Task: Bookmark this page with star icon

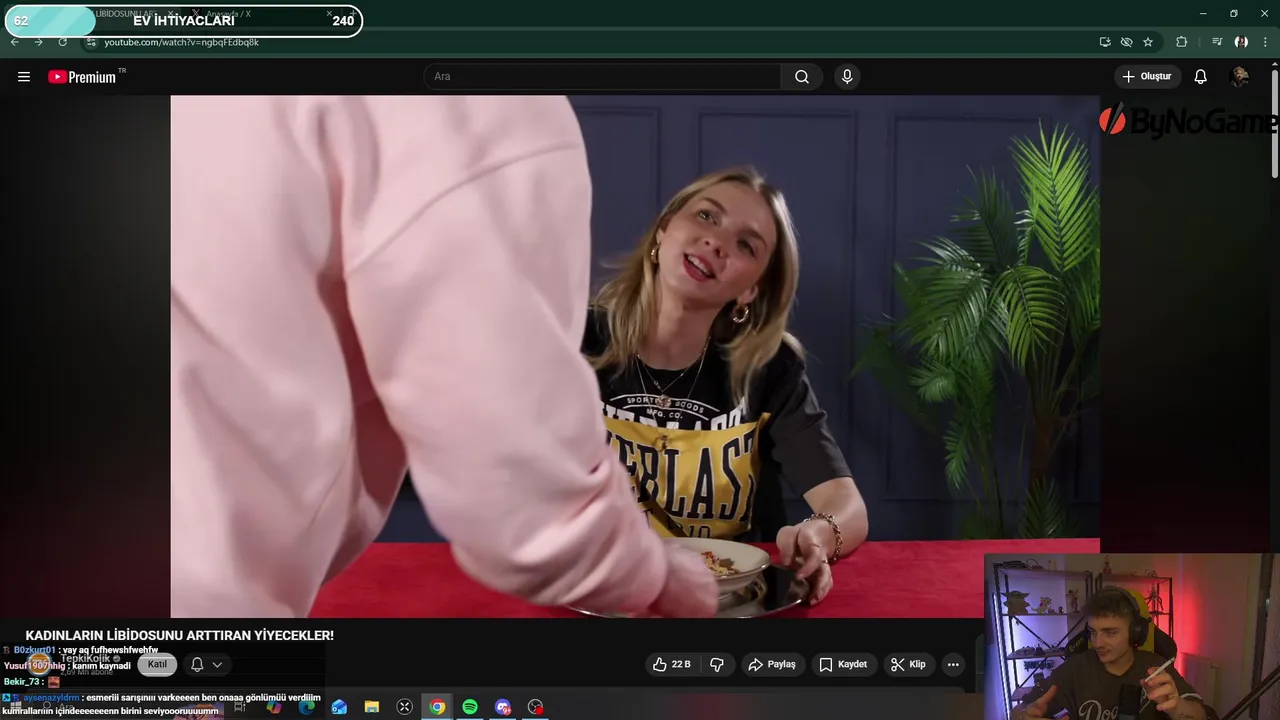Action: coord(1148,42)
